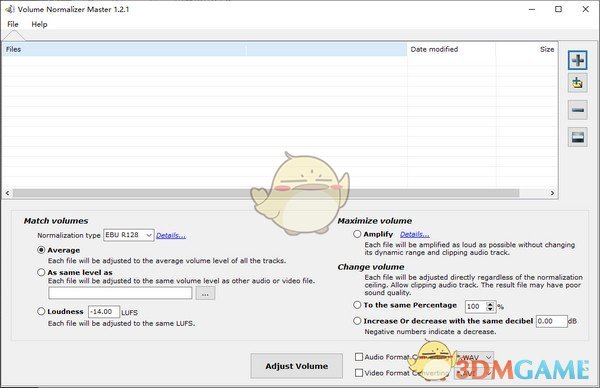Screen dimensions: 600x388
Task: Open the Normalization type EBU R128 dropdown
Action: point(129,235)
